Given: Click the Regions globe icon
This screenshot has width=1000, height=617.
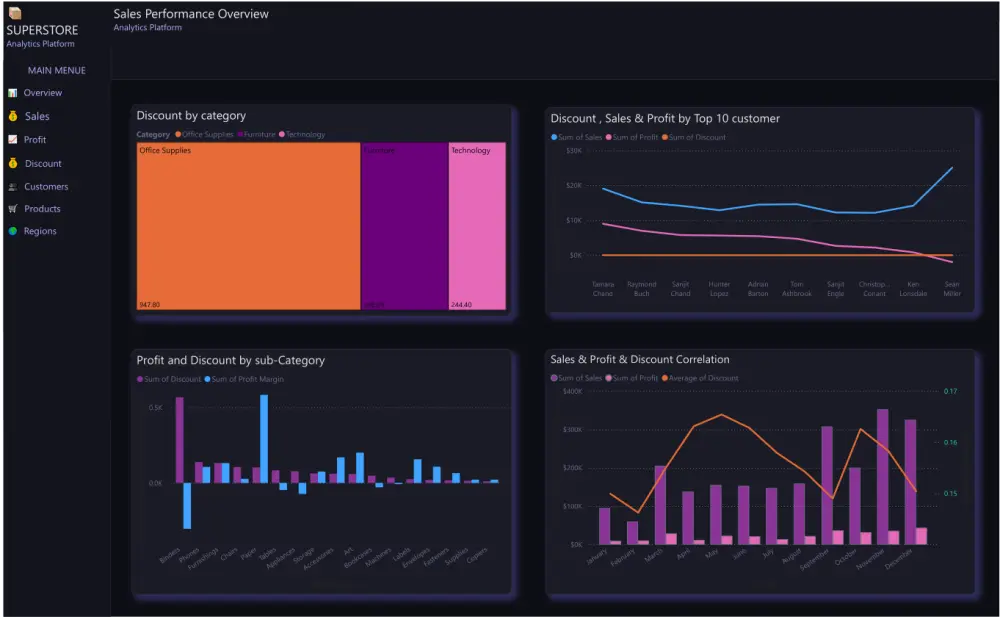Looking at the screenshot, I should (x=12, y=231).
